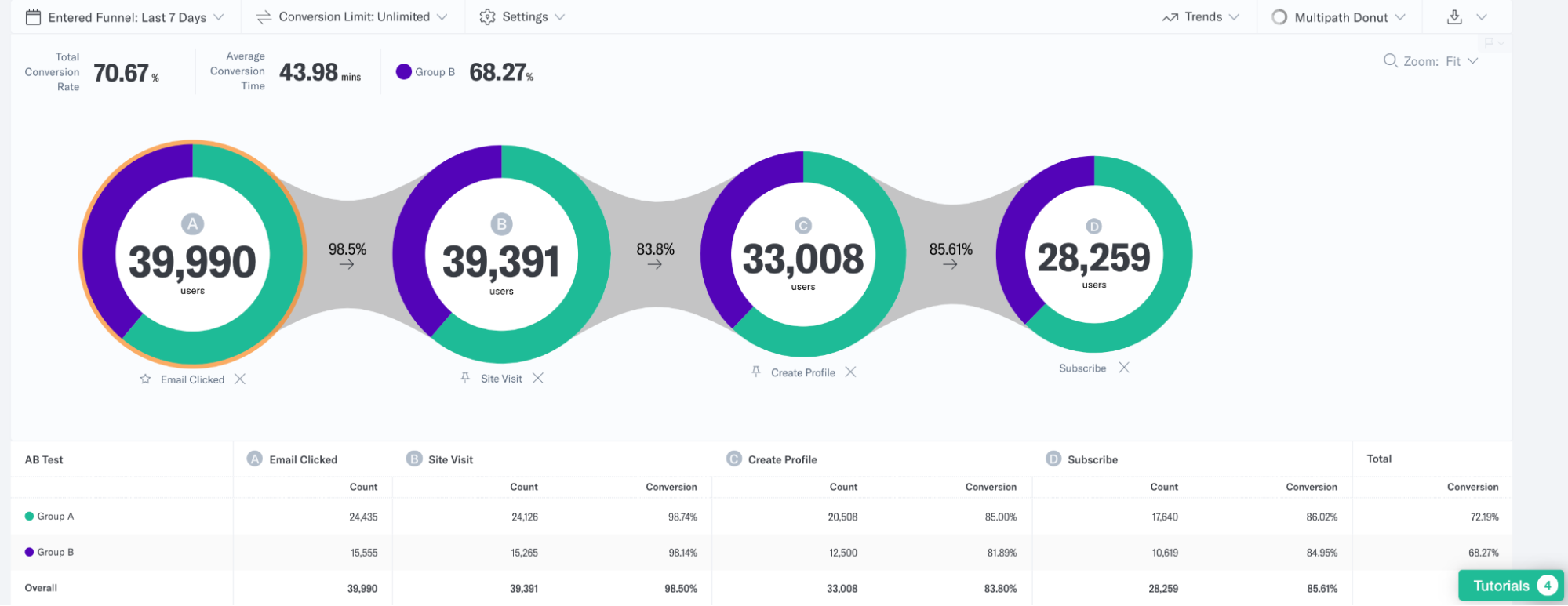This screenshot has width=1568, height=606.
Task: Click the pin icon beside Create Profile
Action: (756, 372)
